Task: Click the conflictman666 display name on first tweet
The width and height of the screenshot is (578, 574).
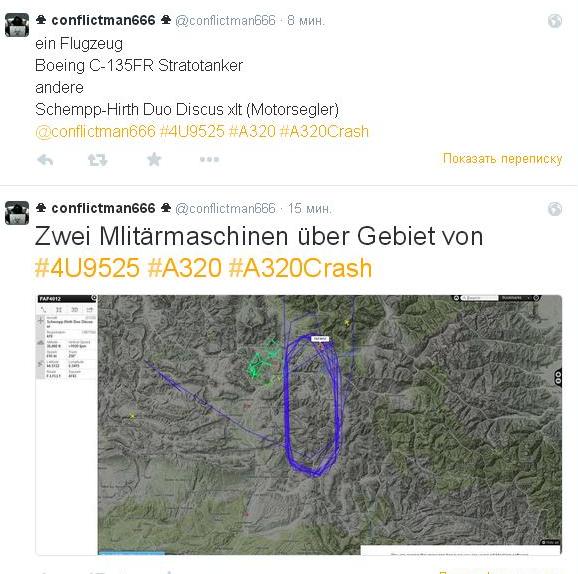Action: [x=104, y=20]
